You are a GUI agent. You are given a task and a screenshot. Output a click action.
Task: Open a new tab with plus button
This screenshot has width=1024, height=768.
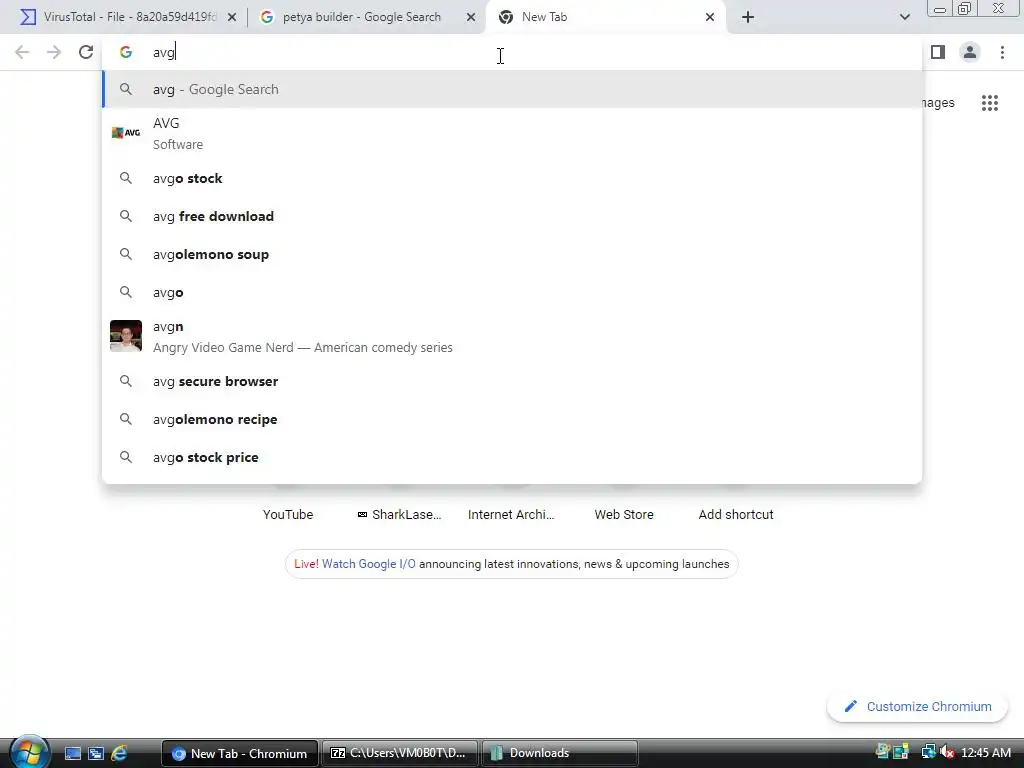coord(748,17)
